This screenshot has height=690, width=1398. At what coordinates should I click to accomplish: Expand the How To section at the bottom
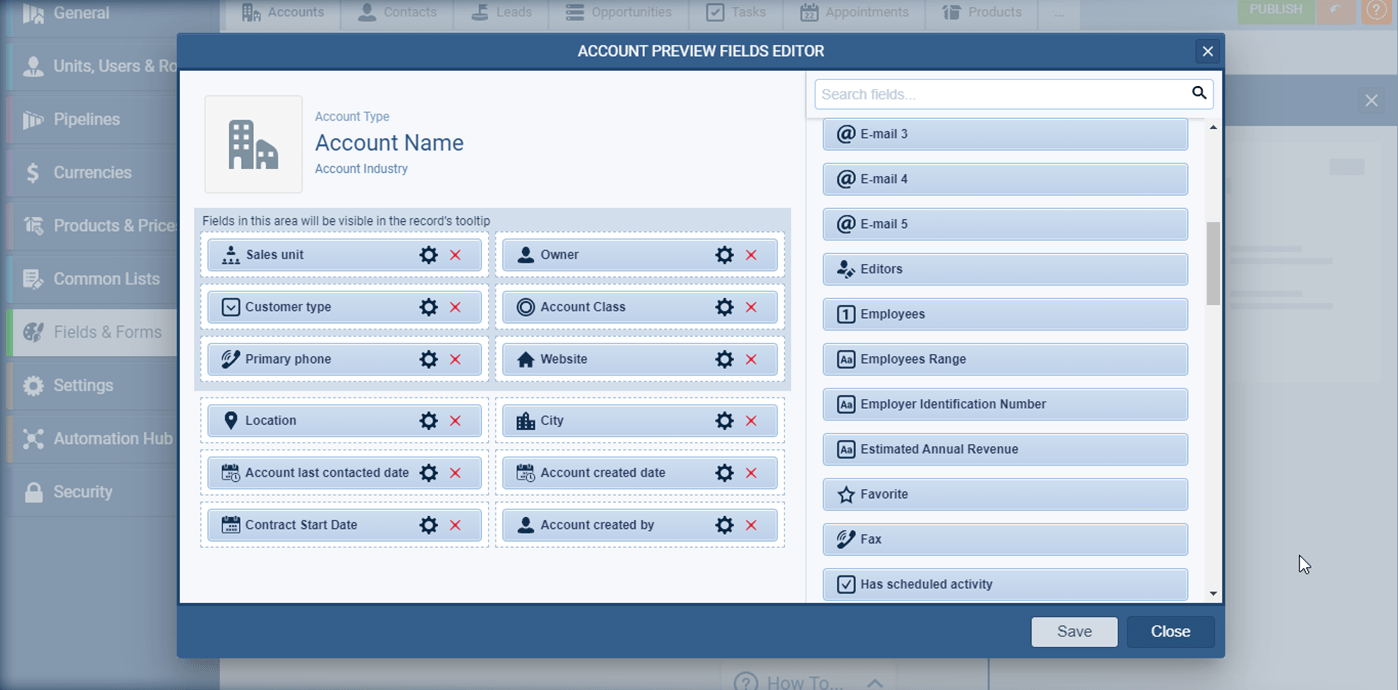pos(808,680)
